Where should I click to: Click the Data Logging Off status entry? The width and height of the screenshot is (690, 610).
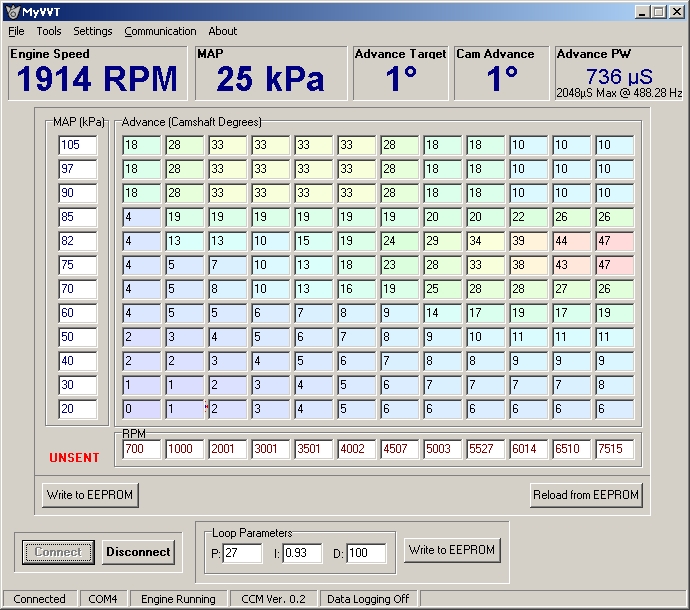pos(368,599)
